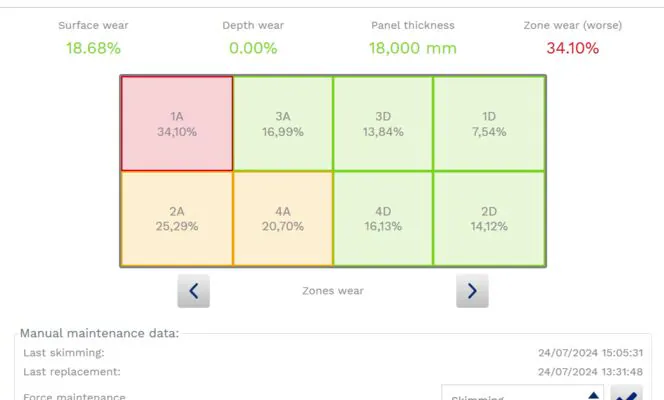Select zone 2D wear tile

[x=489, y=219]
